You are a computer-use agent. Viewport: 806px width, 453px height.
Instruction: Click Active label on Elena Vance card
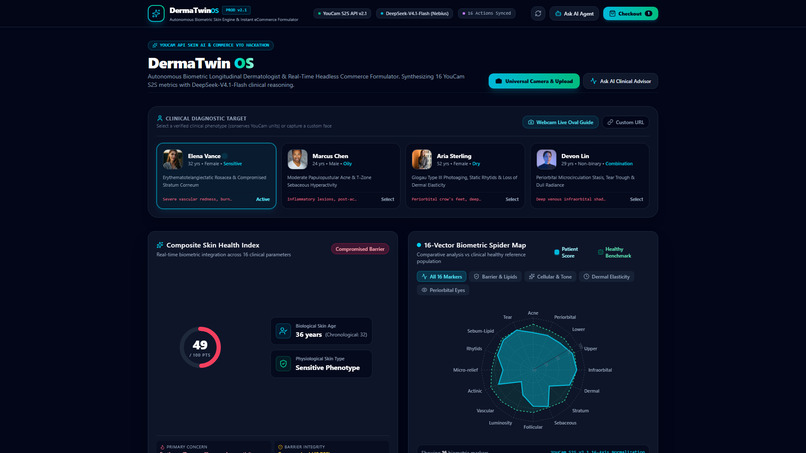pyautogui.click(x=263, y=199)
